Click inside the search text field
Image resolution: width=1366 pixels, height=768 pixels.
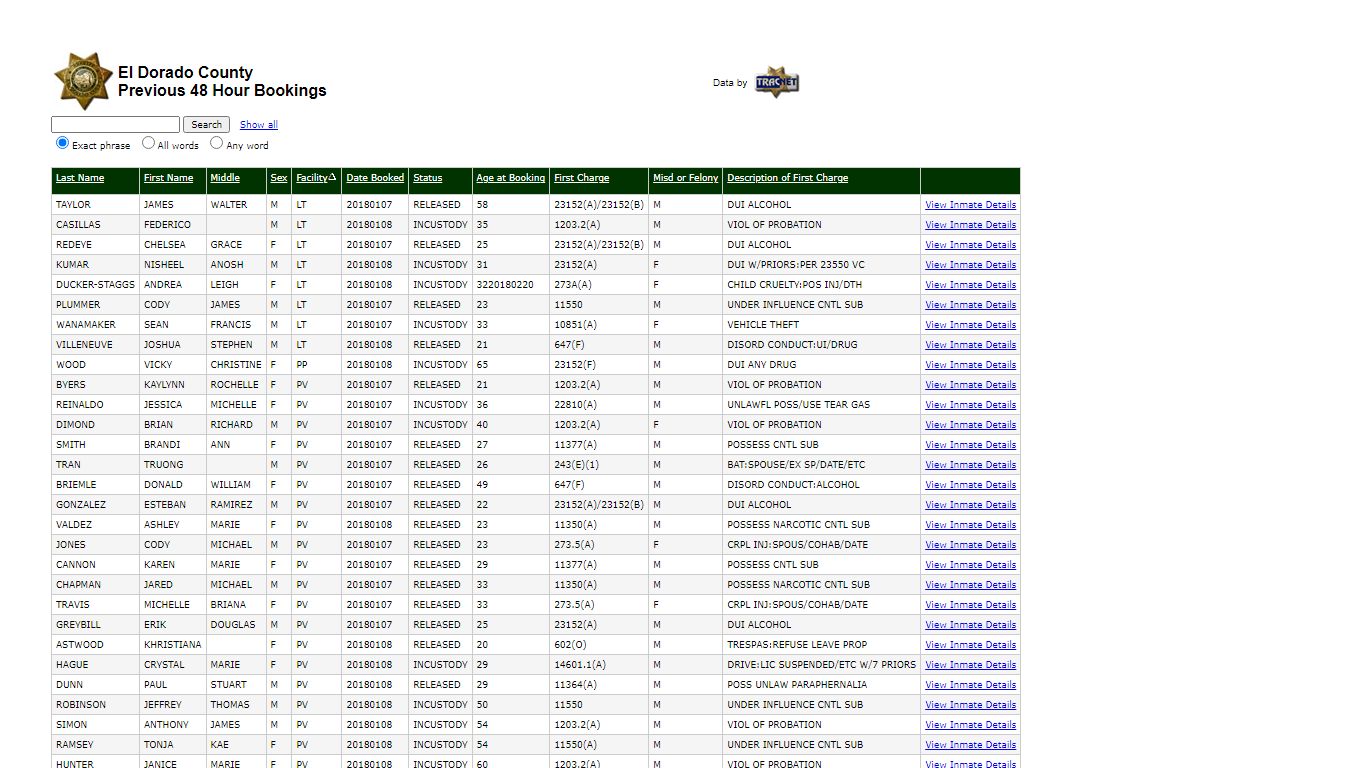pyautogui.click(x=115, y=125)
